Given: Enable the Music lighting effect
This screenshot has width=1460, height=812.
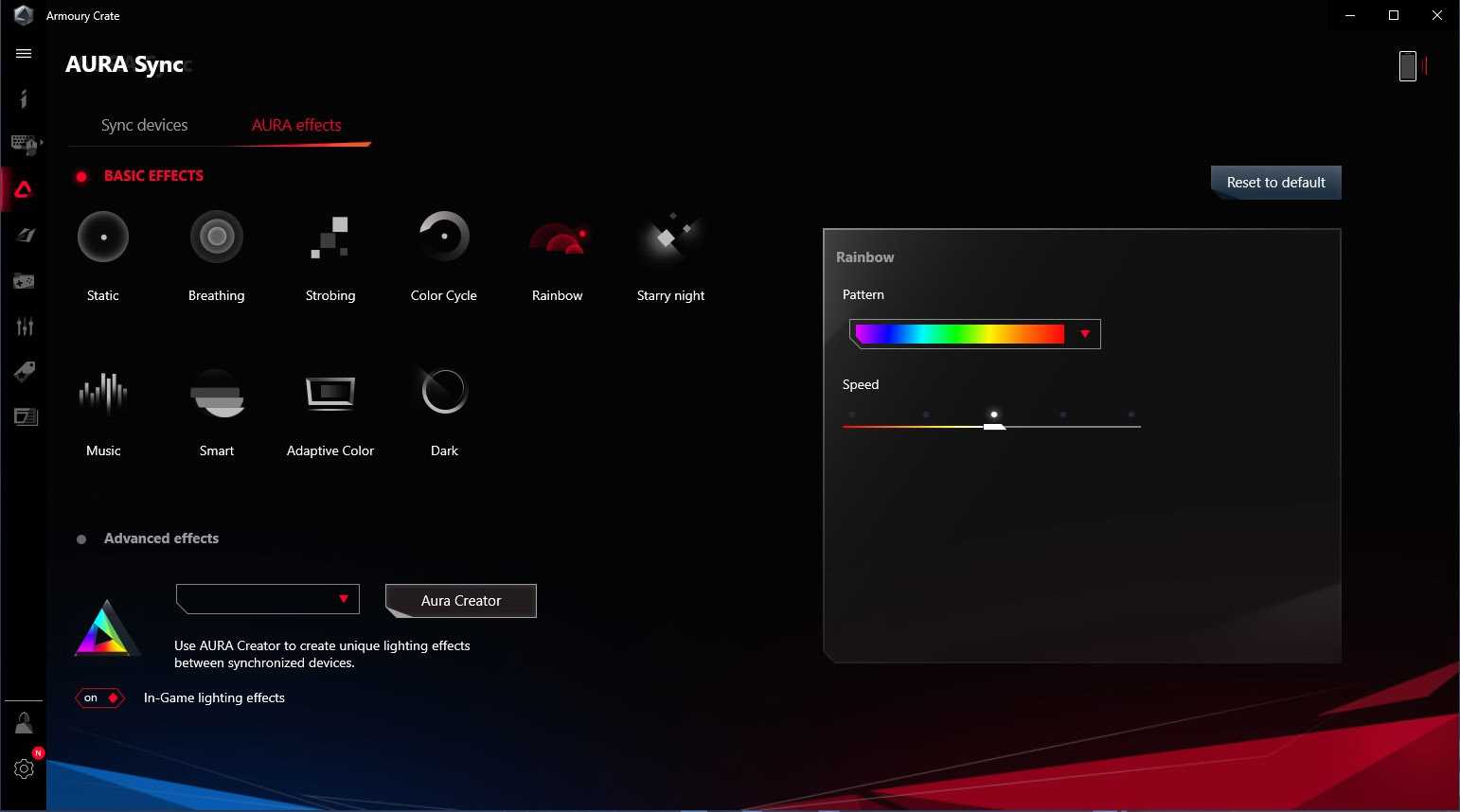Looking at the screenshot, I should pos(103,393).
